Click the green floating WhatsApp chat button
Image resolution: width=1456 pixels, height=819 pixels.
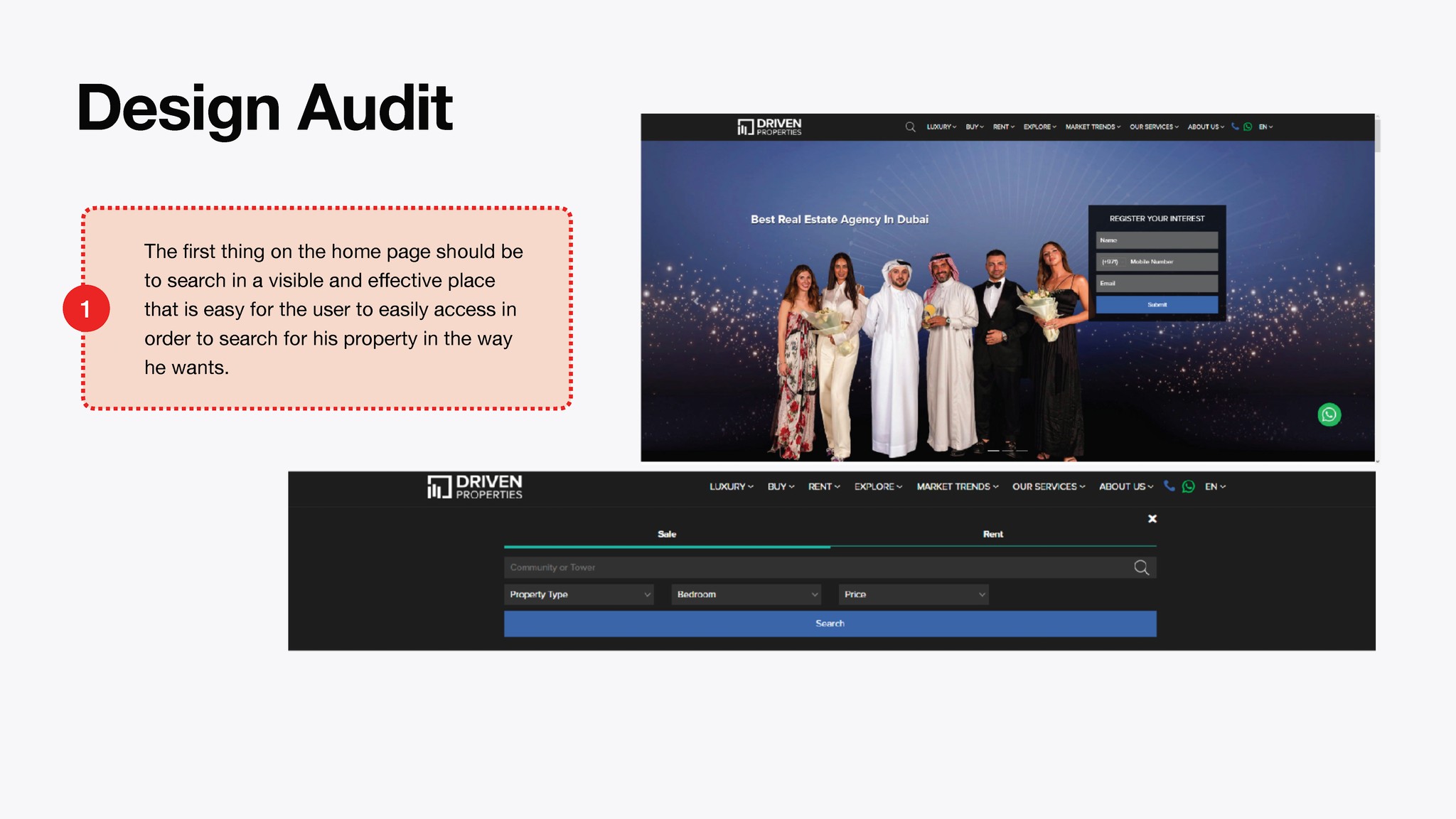coord(1329,414)
